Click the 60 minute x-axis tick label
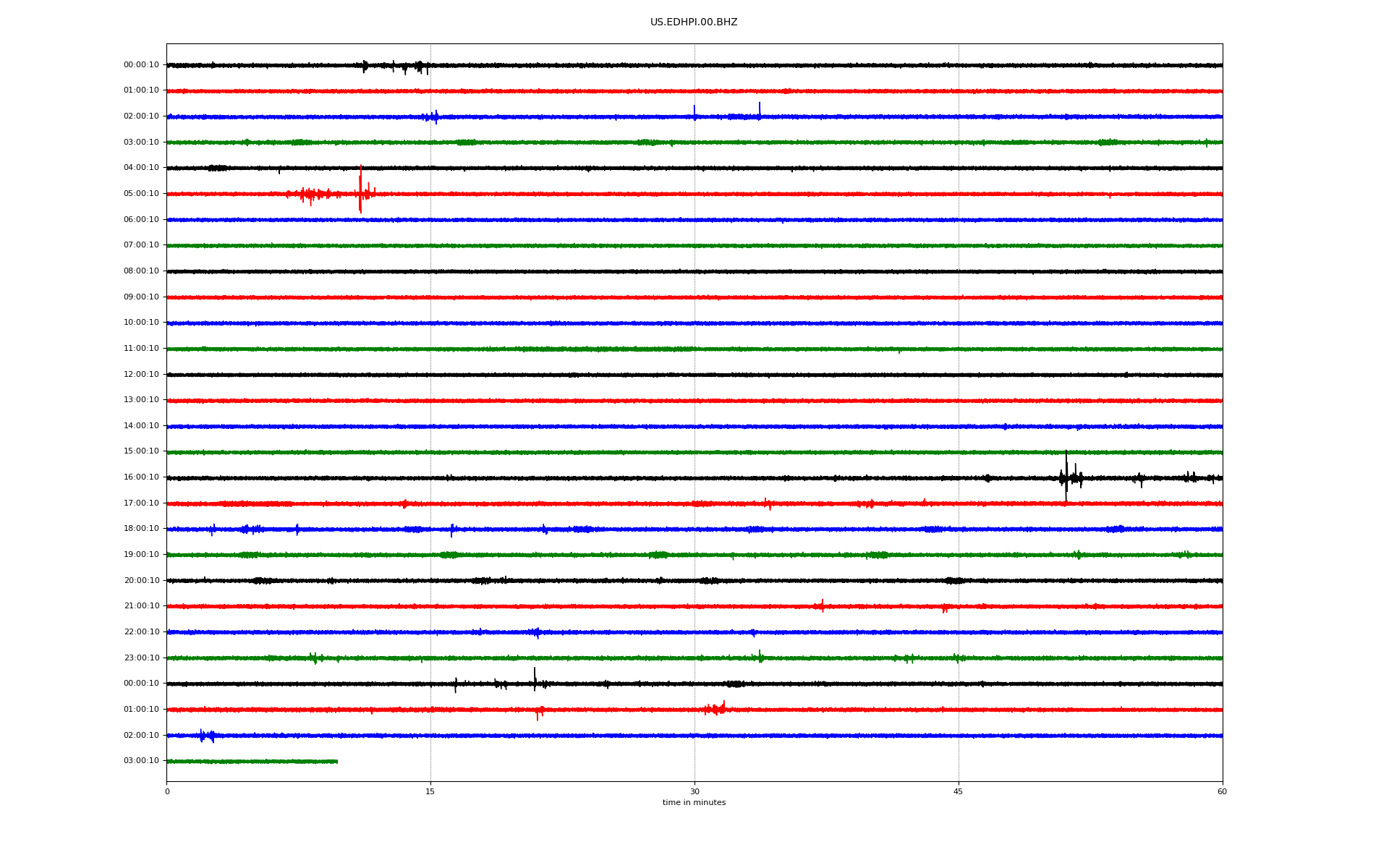 [1222, 792]
